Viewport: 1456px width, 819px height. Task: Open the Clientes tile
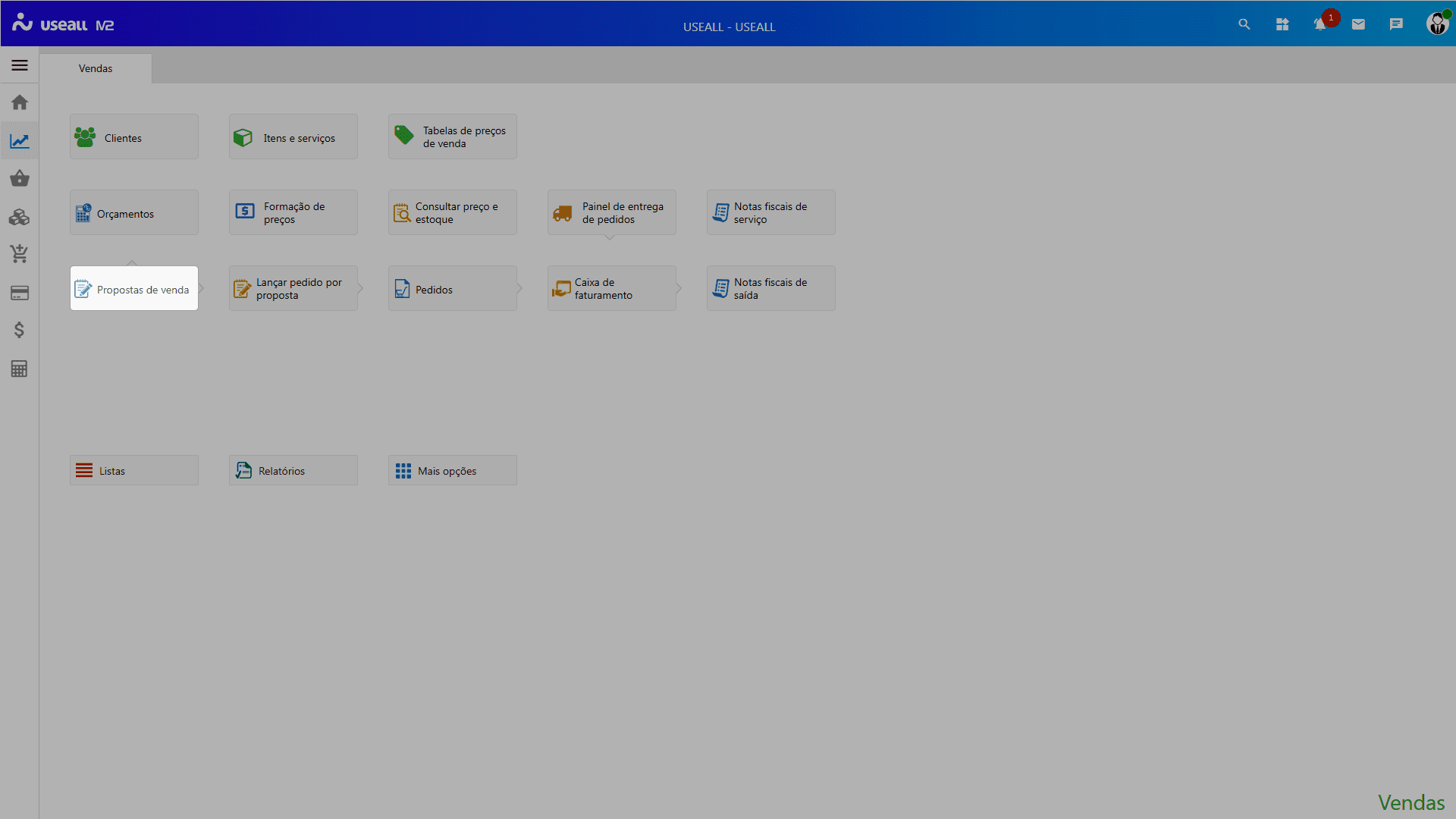tap(134, 137)
